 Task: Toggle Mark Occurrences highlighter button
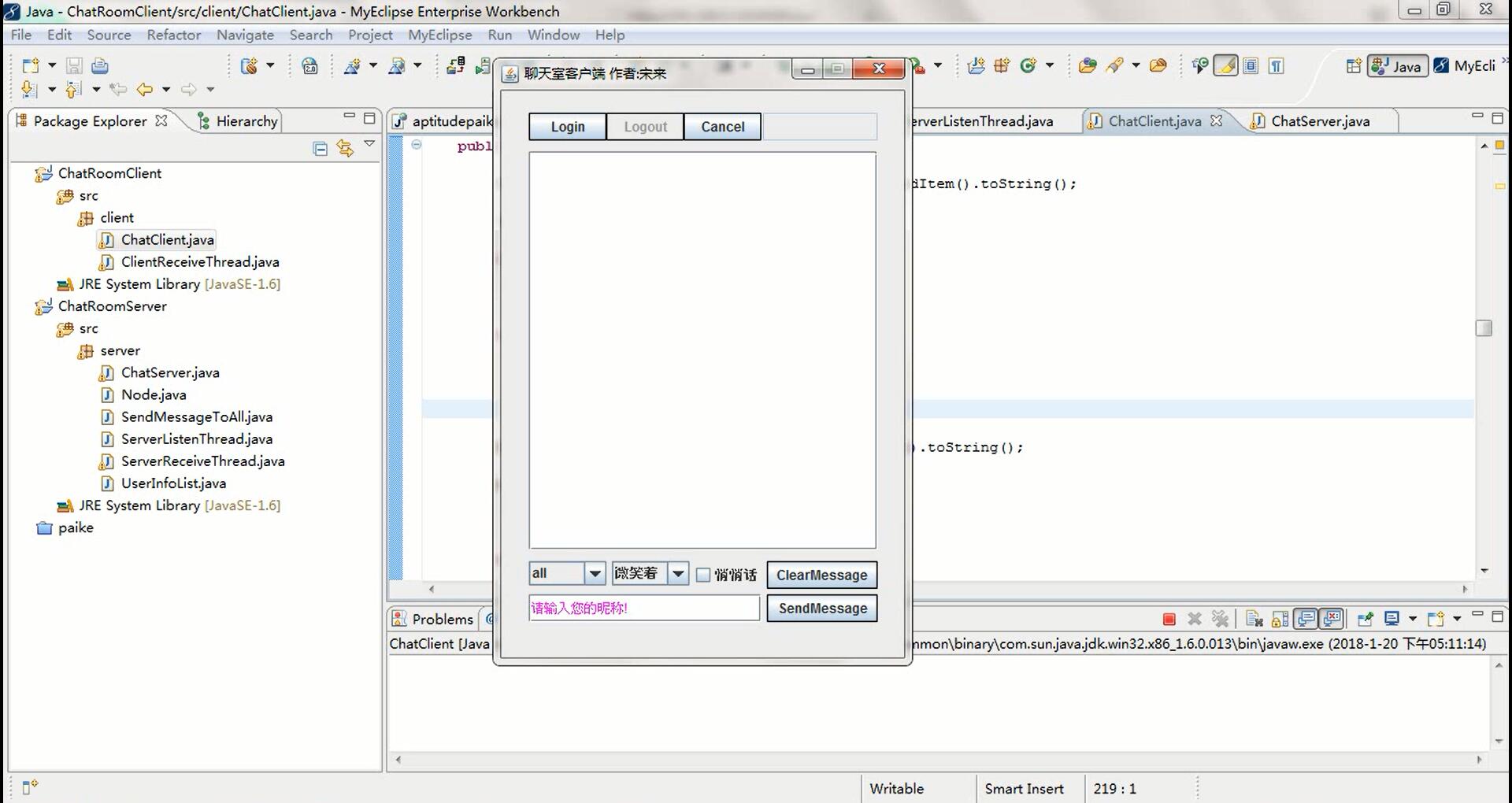click(x=1225, y=66)
